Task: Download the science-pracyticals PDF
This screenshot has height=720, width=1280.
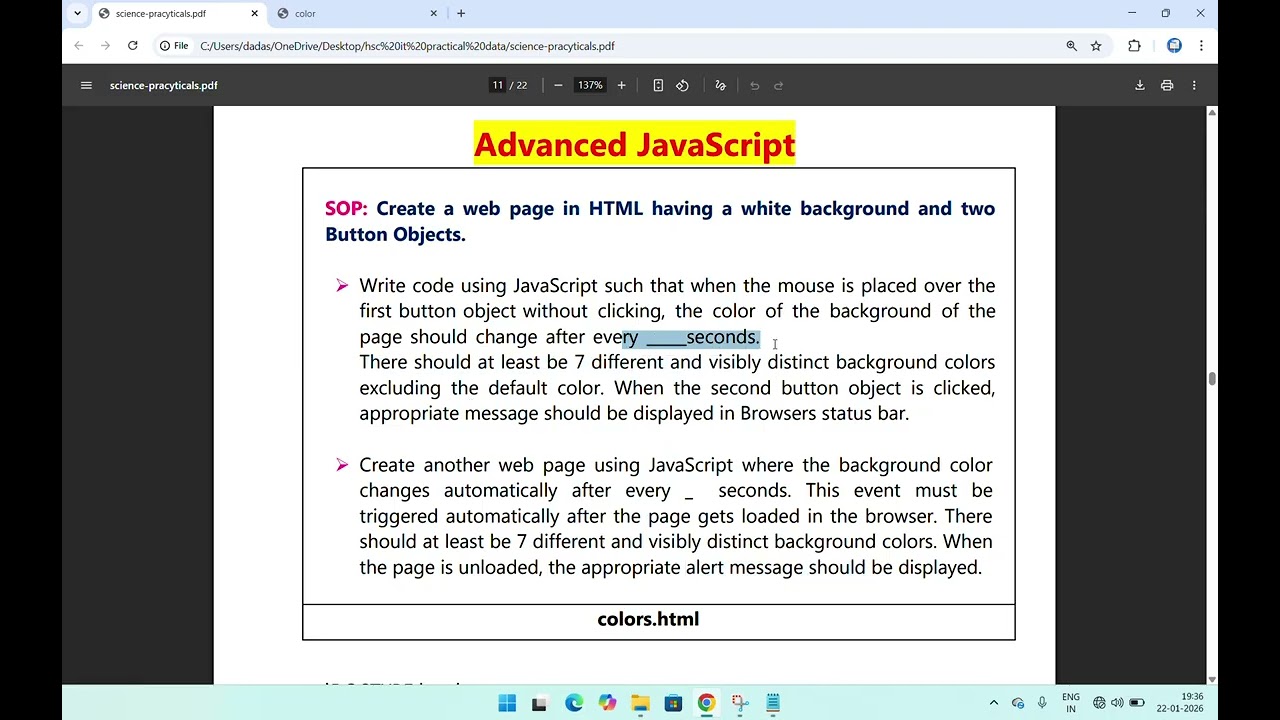Action: (1139, 85)
